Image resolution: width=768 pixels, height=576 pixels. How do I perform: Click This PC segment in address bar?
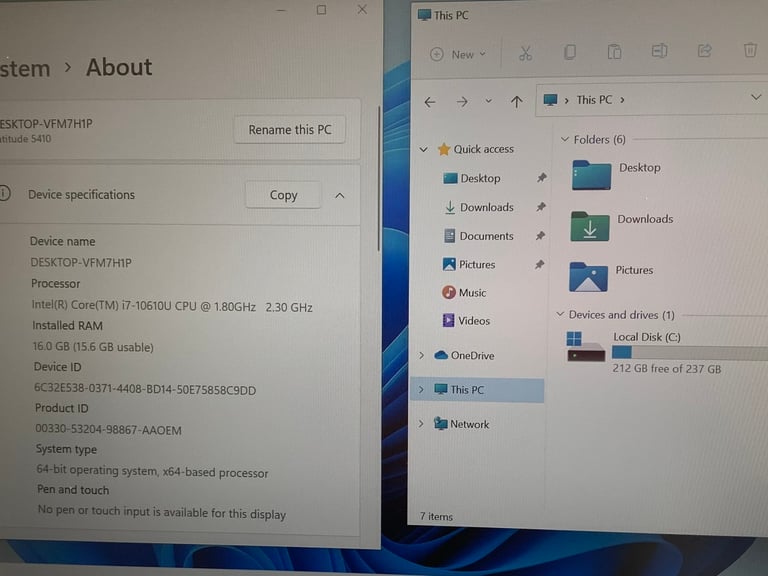594,100
